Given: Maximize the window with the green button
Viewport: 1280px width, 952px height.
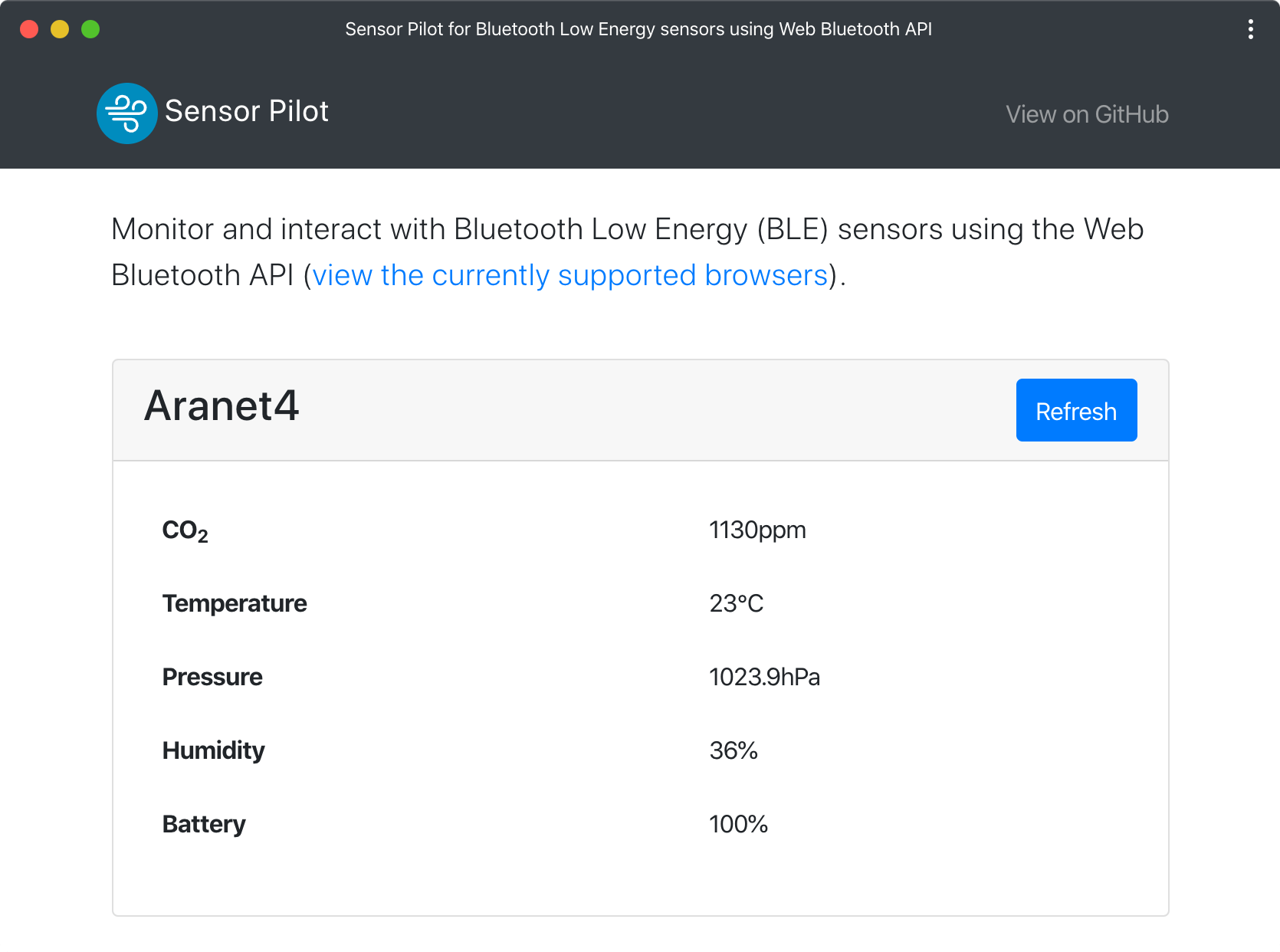Looking at the screenshot, I should tap(90, 29).
